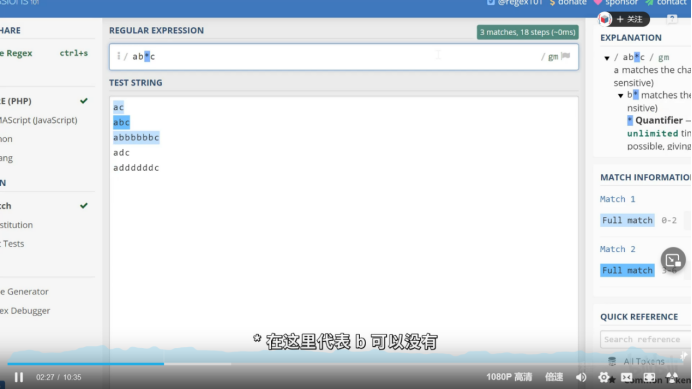Pause the video playback
The height and width of the screenshot is (389, 692).
click(19, 377)
